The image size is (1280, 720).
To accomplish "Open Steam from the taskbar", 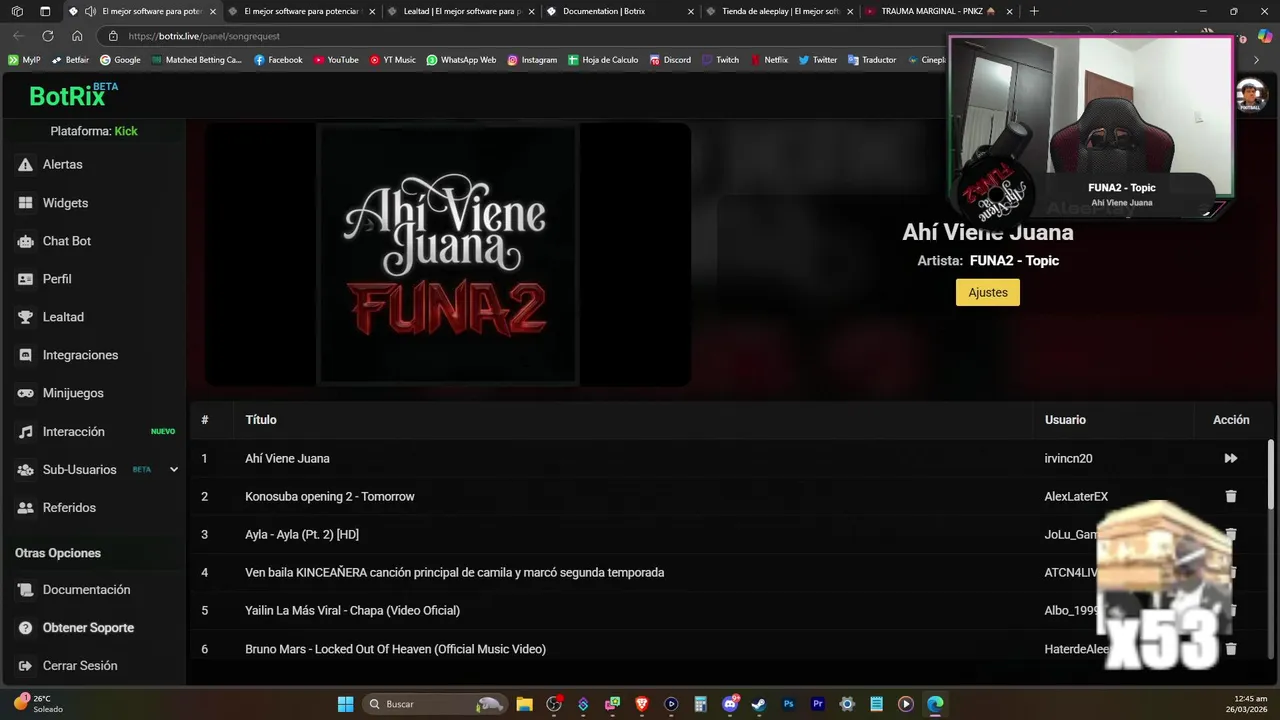I will pyautogui.click(x=759, y=704).
